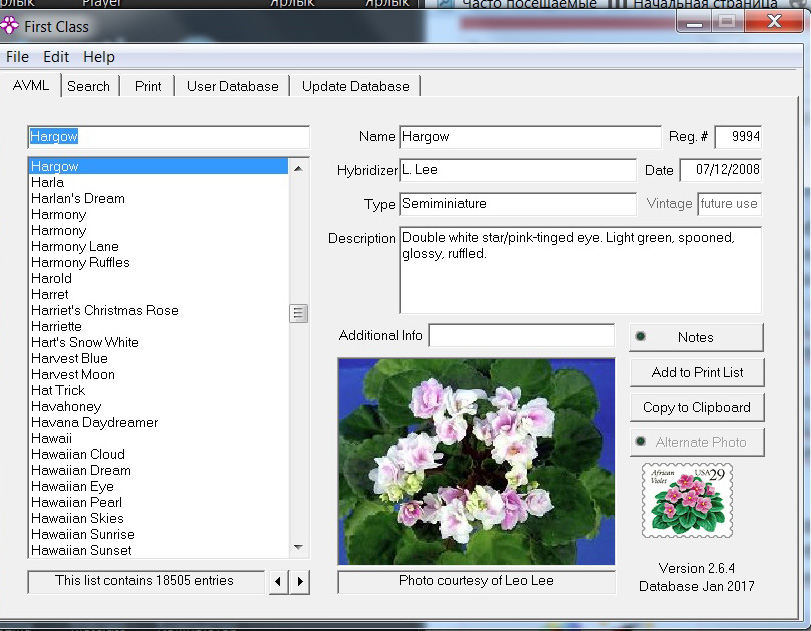Switch to the Search tab

point(89,86)
